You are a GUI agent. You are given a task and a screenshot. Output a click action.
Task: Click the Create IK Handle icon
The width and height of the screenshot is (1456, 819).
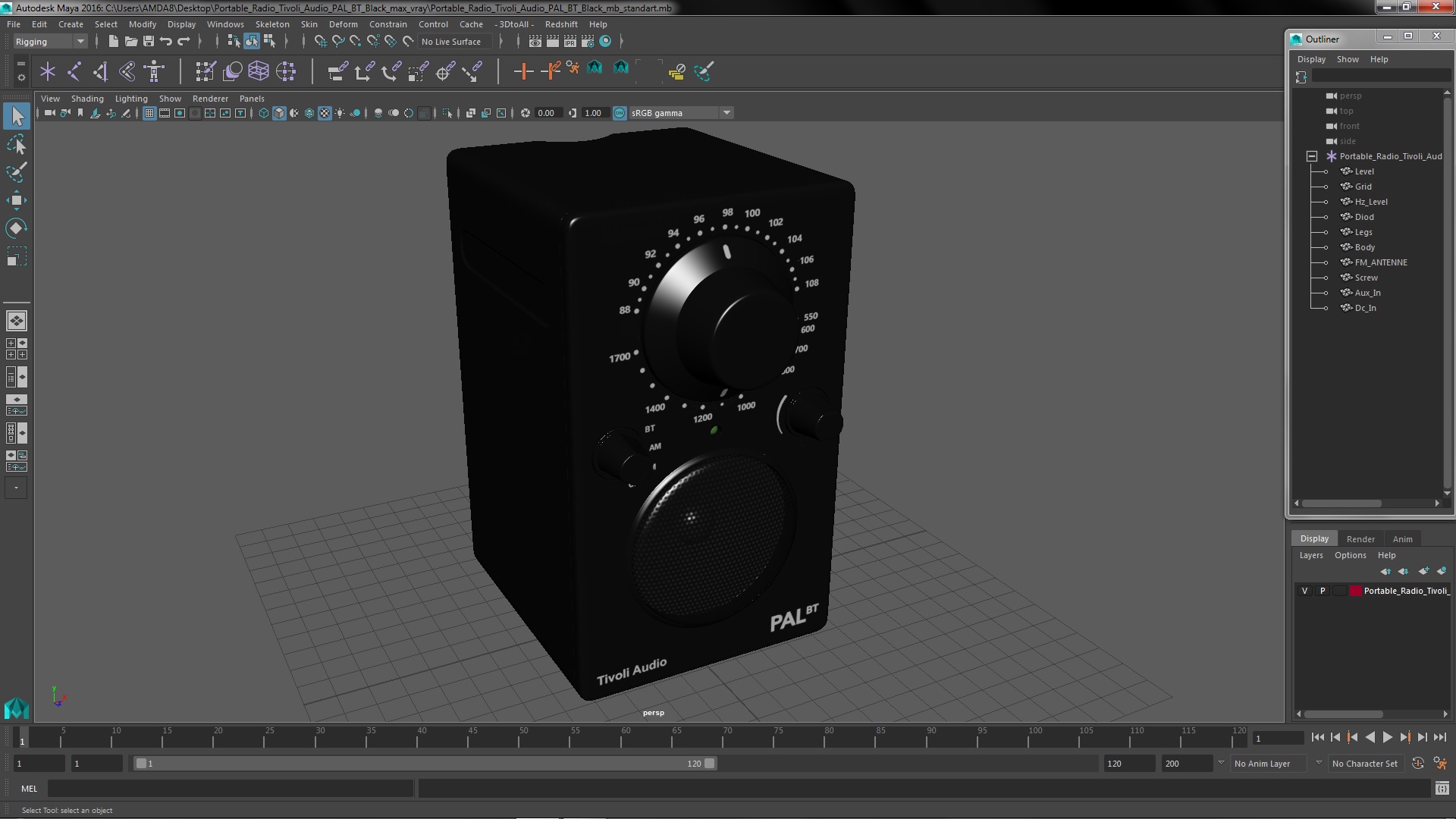pos(100,71)
